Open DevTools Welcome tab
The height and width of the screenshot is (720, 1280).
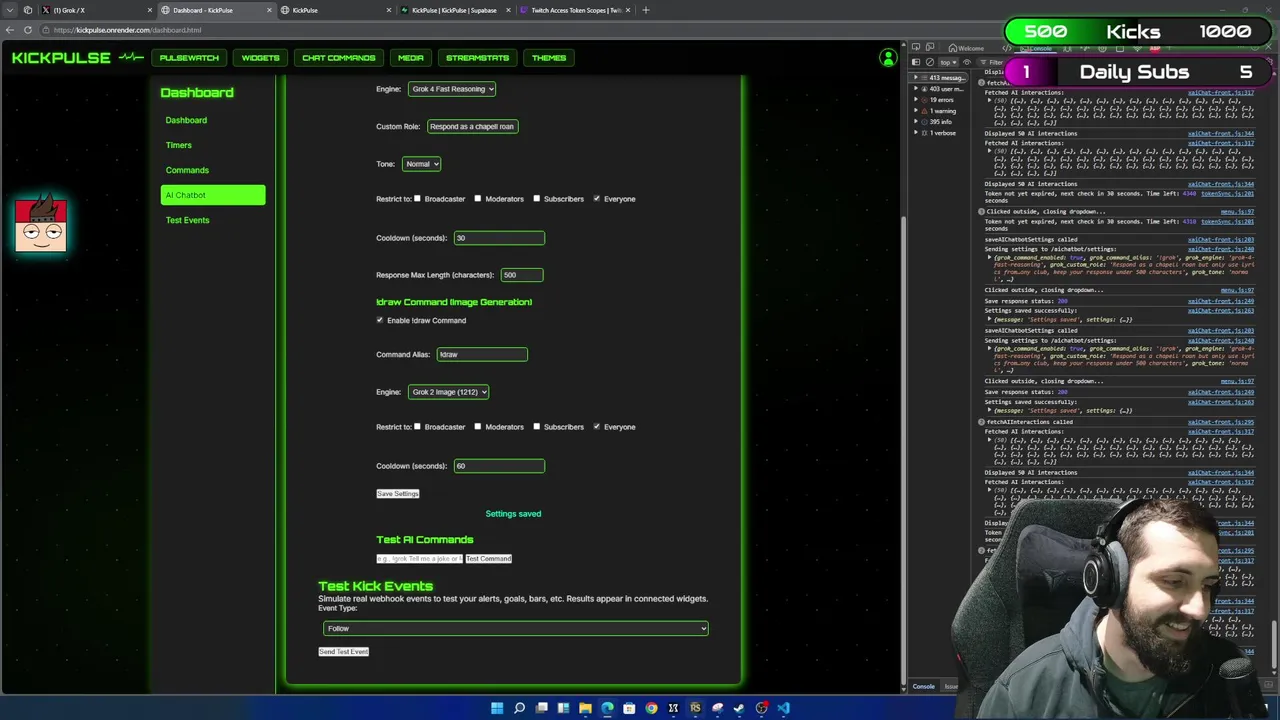tap(967, 48)
